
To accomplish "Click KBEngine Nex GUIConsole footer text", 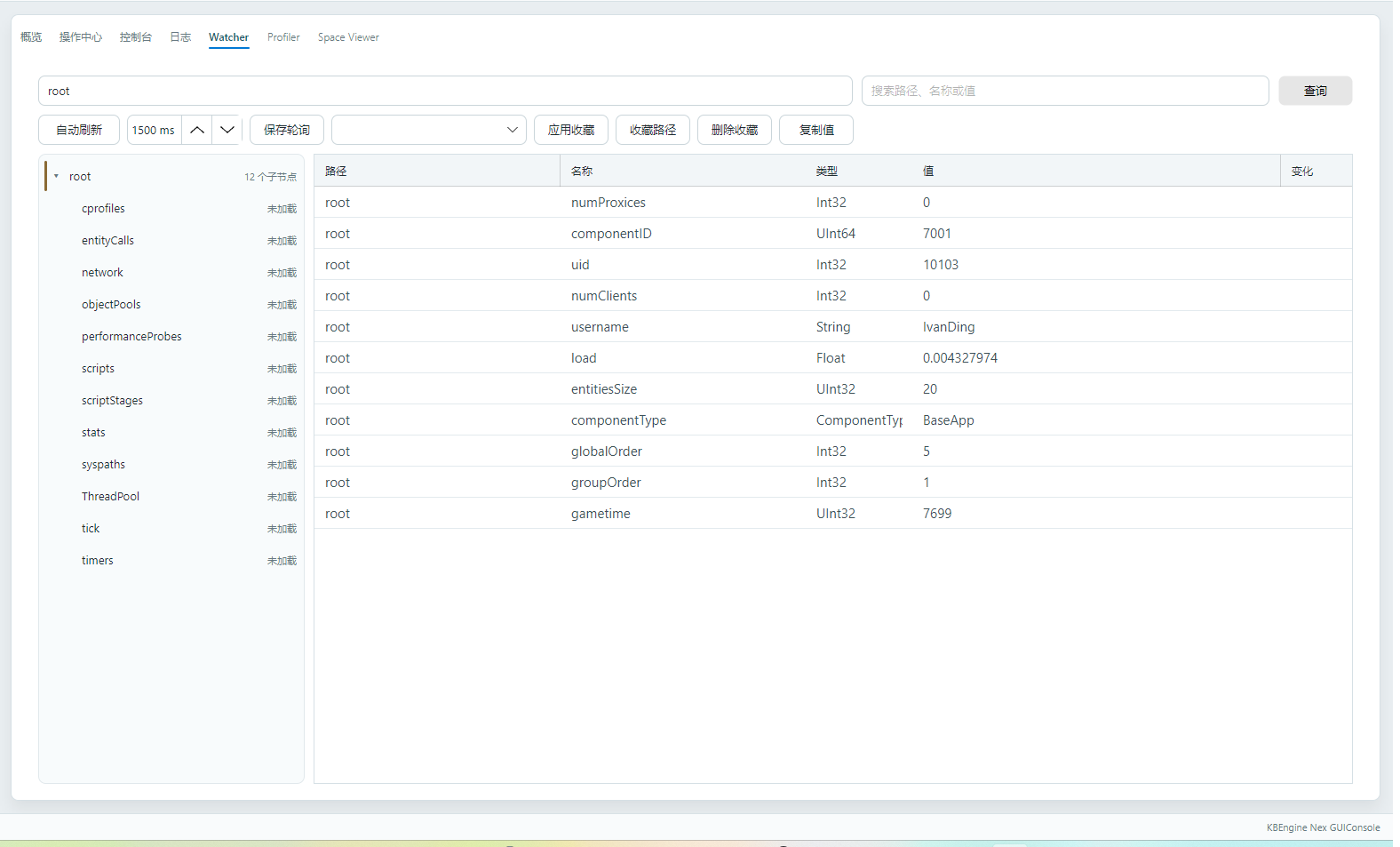I will (x=1323, y=827).
